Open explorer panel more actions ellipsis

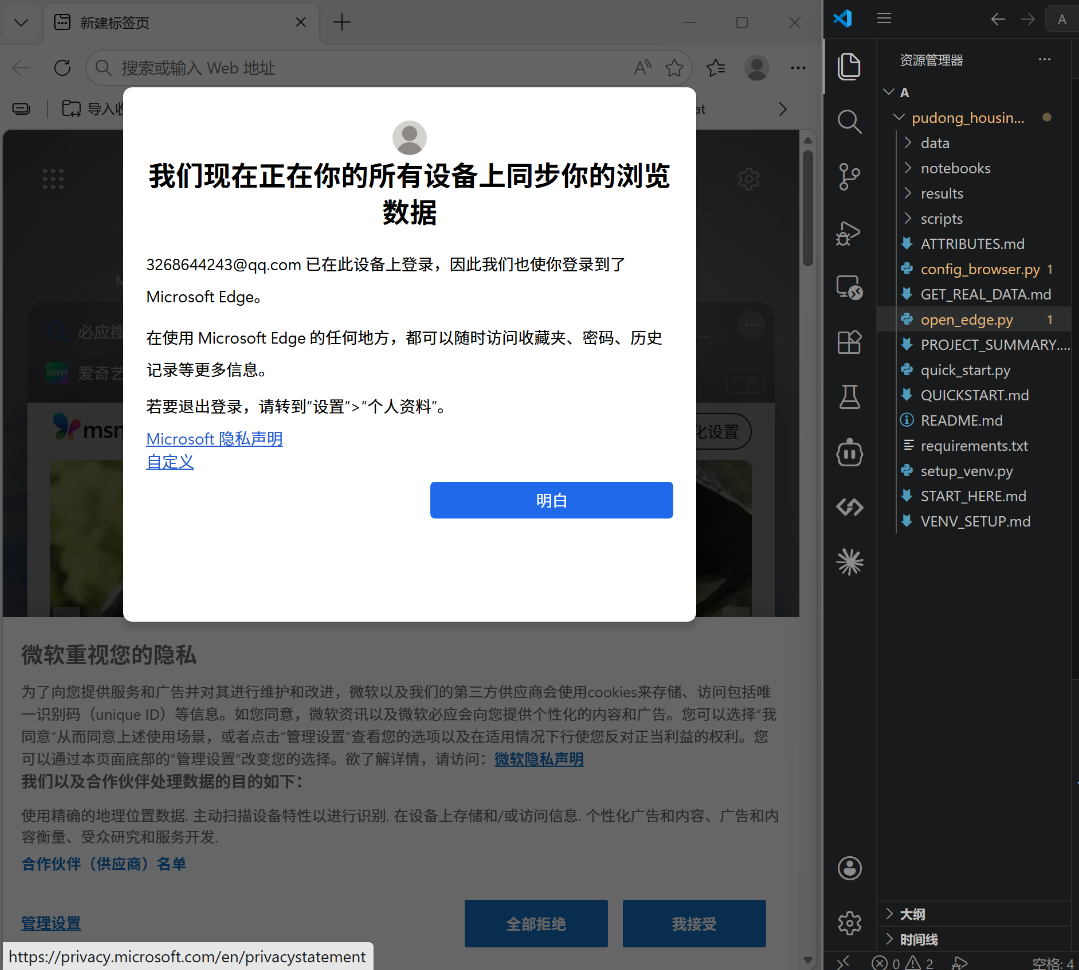(x=1045, y=59)
